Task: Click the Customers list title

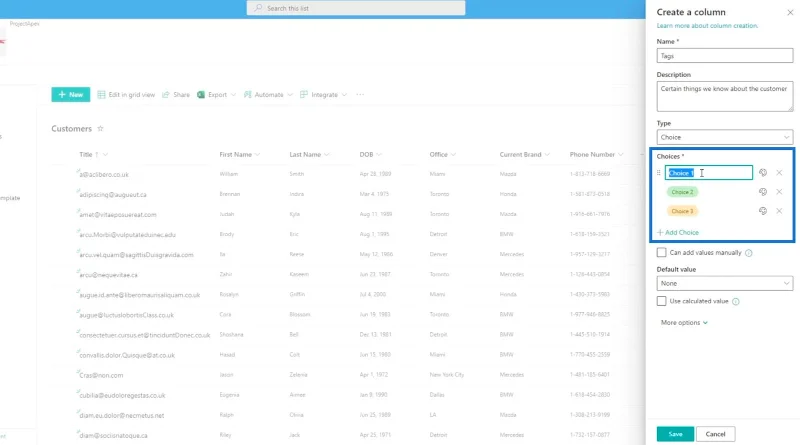Action: coord(71,129)
